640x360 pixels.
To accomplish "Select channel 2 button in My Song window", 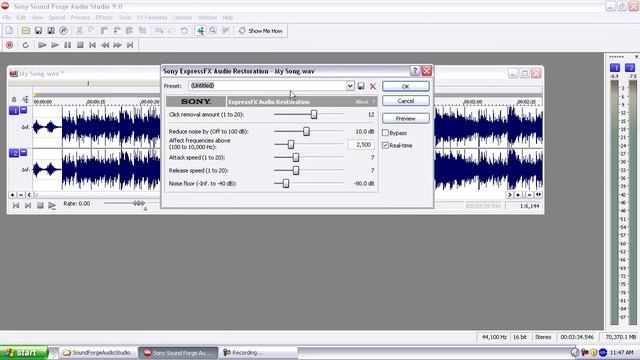I will (x=14, y=153).
